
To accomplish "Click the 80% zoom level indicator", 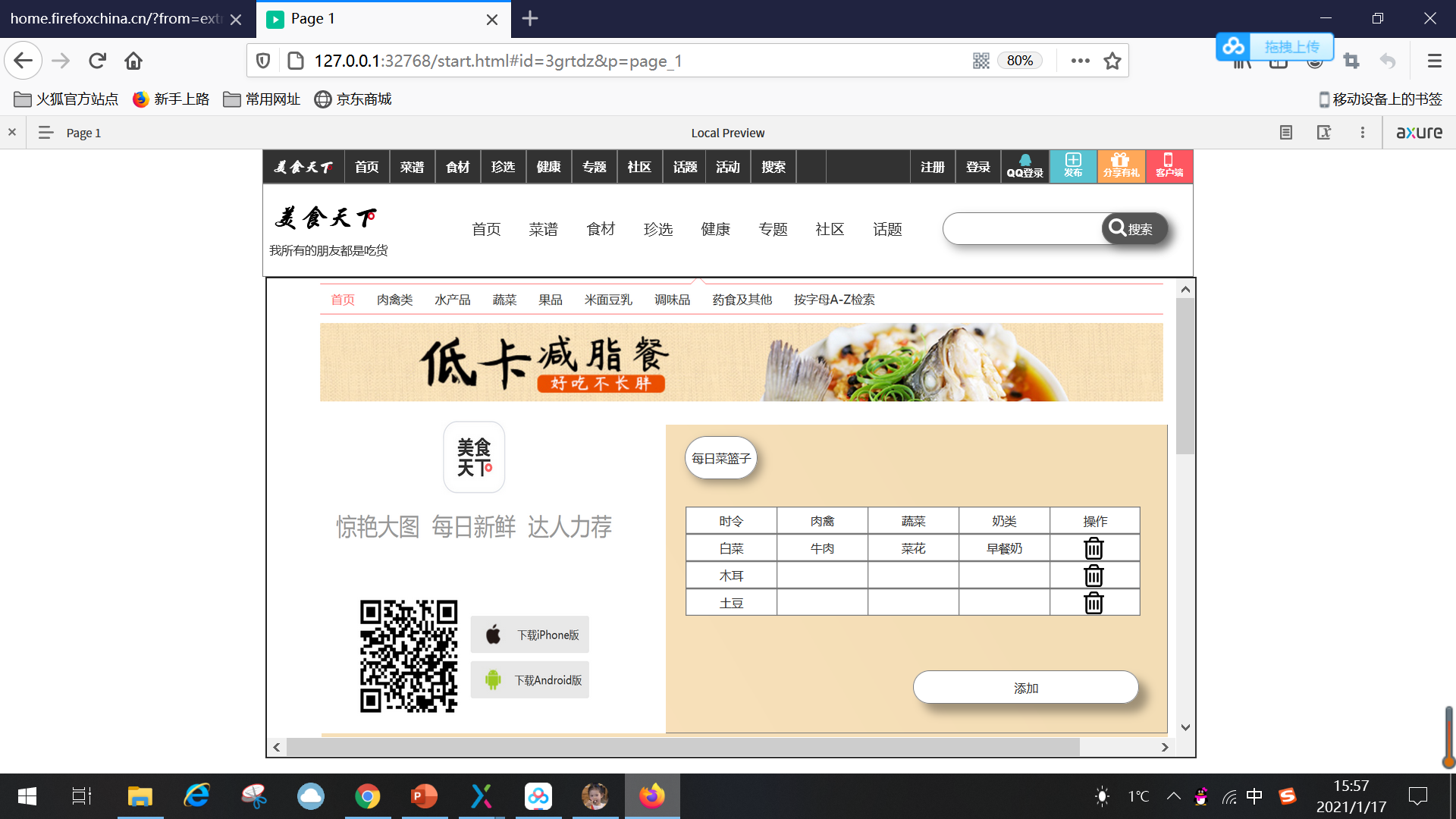I will click(1019, 61).
